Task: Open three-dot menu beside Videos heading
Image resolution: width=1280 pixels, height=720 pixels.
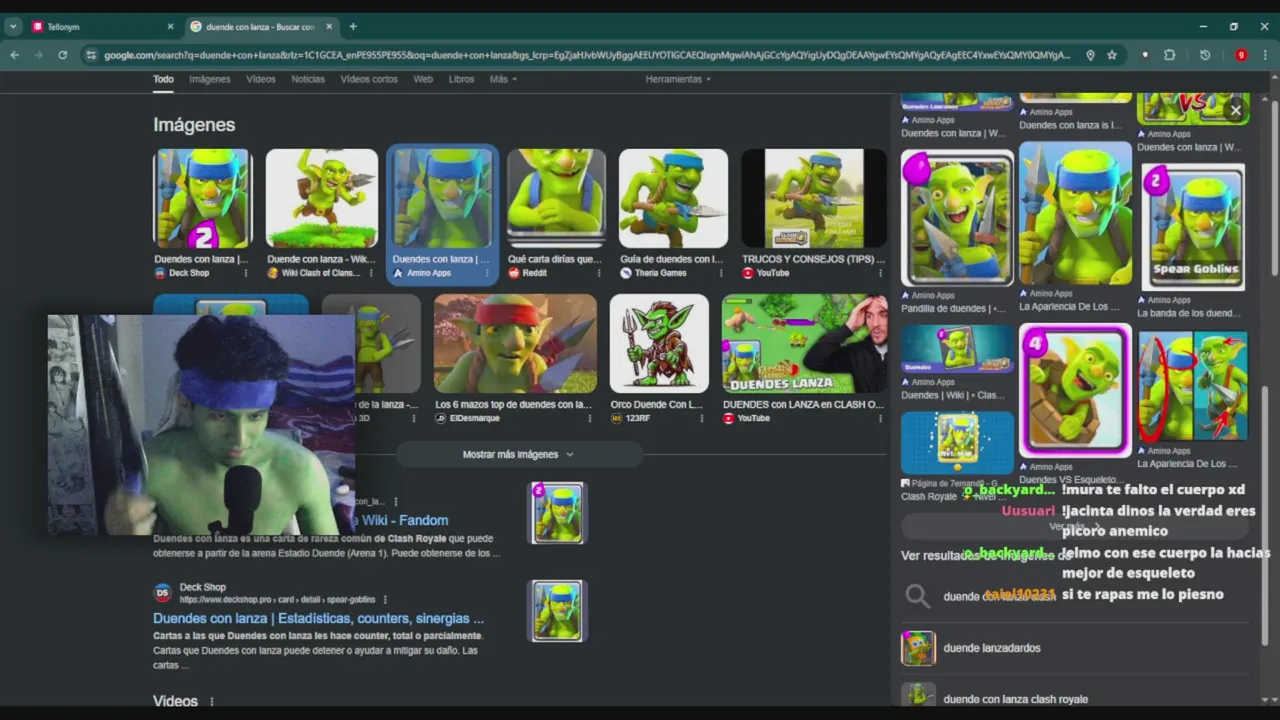Action: click(x=212, y=702)
